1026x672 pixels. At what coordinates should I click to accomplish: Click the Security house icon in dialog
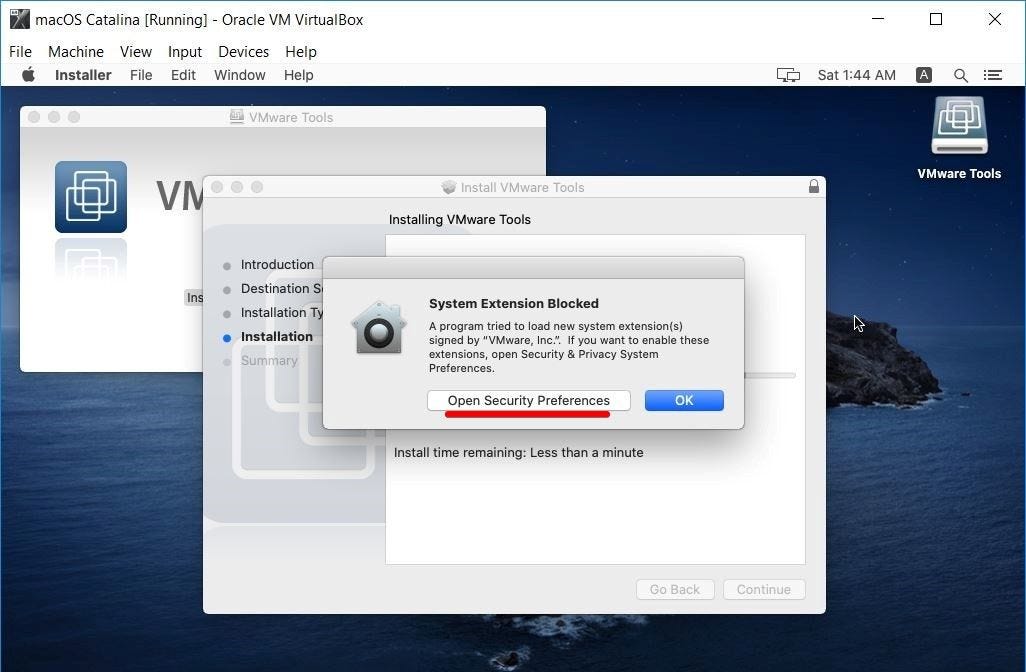[x=379, y=328]
